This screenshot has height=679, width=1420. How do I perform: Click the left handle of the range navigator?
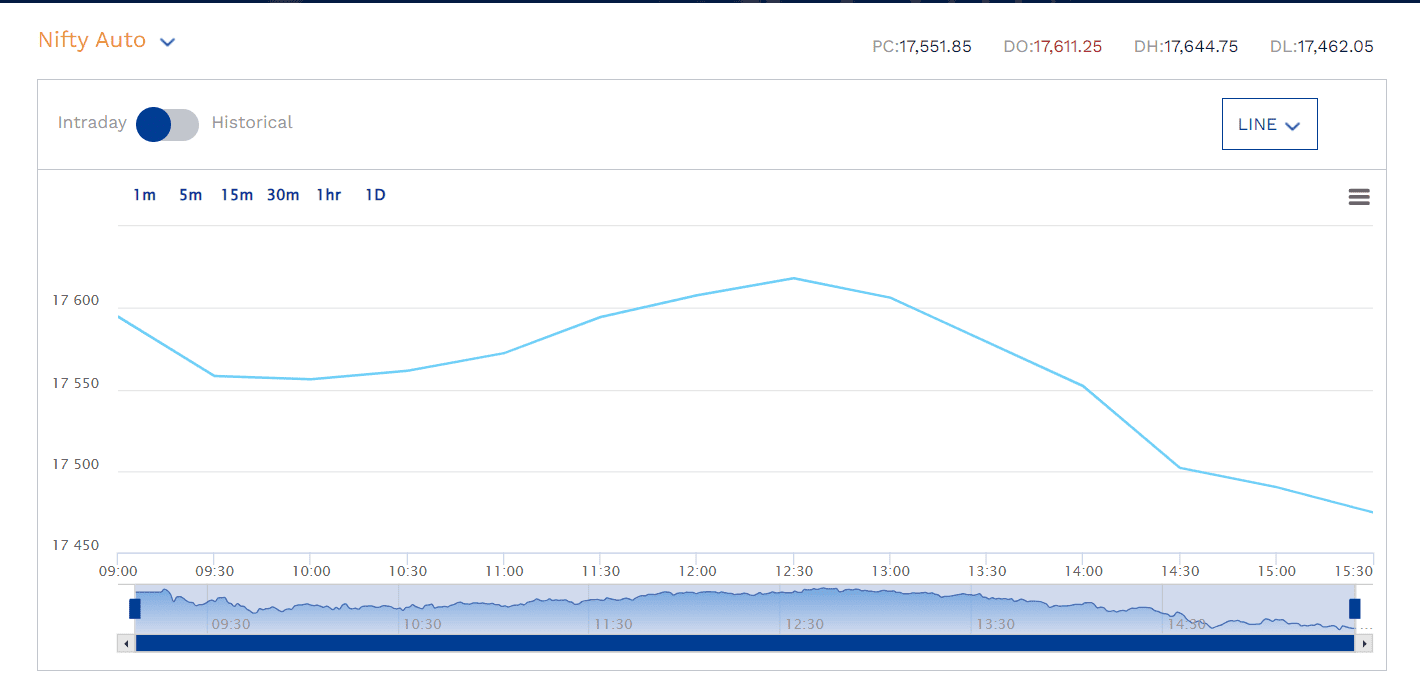click(135, 608)
